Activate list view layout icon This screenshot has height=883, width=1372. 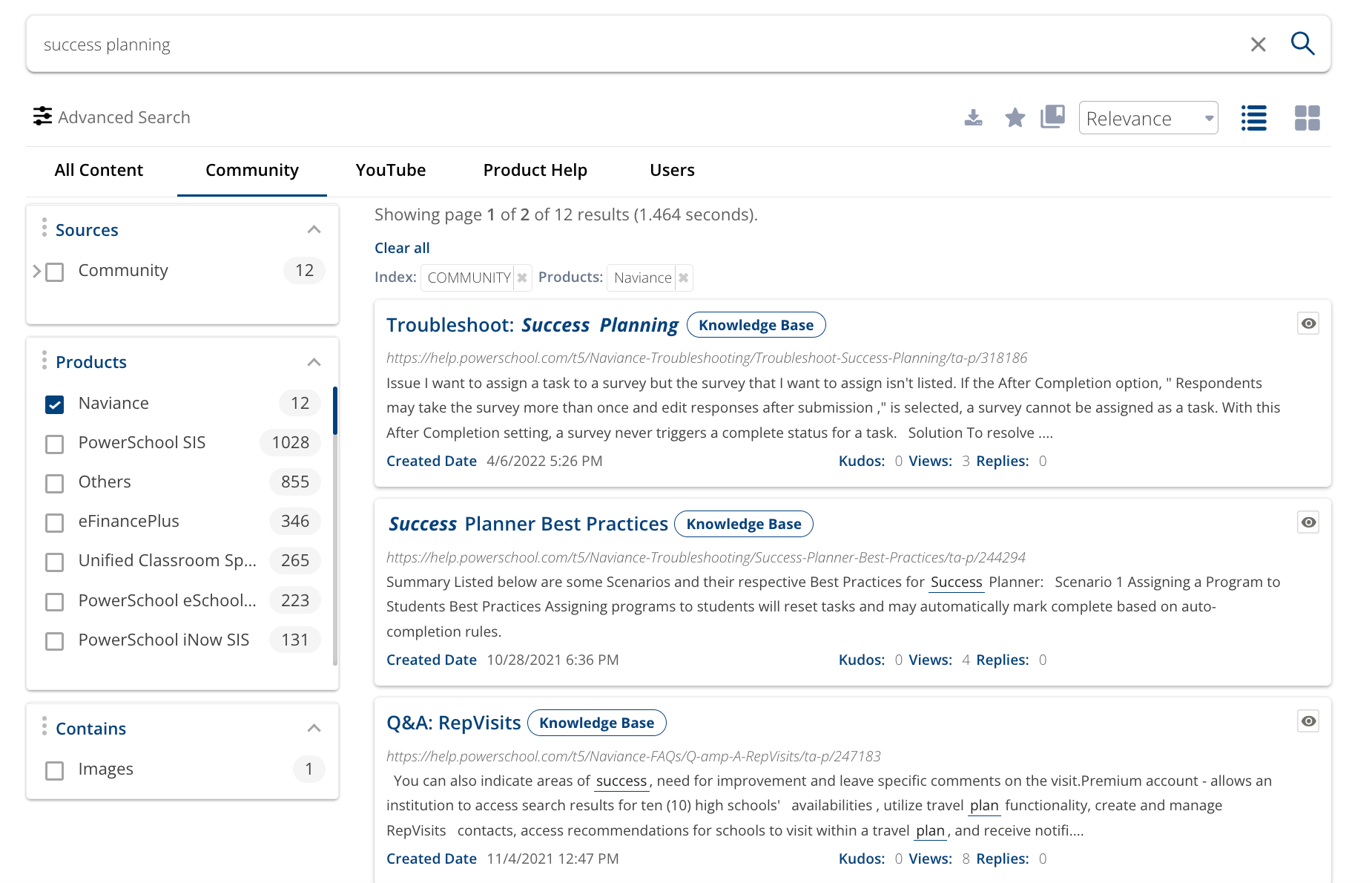coord(1254,117)
